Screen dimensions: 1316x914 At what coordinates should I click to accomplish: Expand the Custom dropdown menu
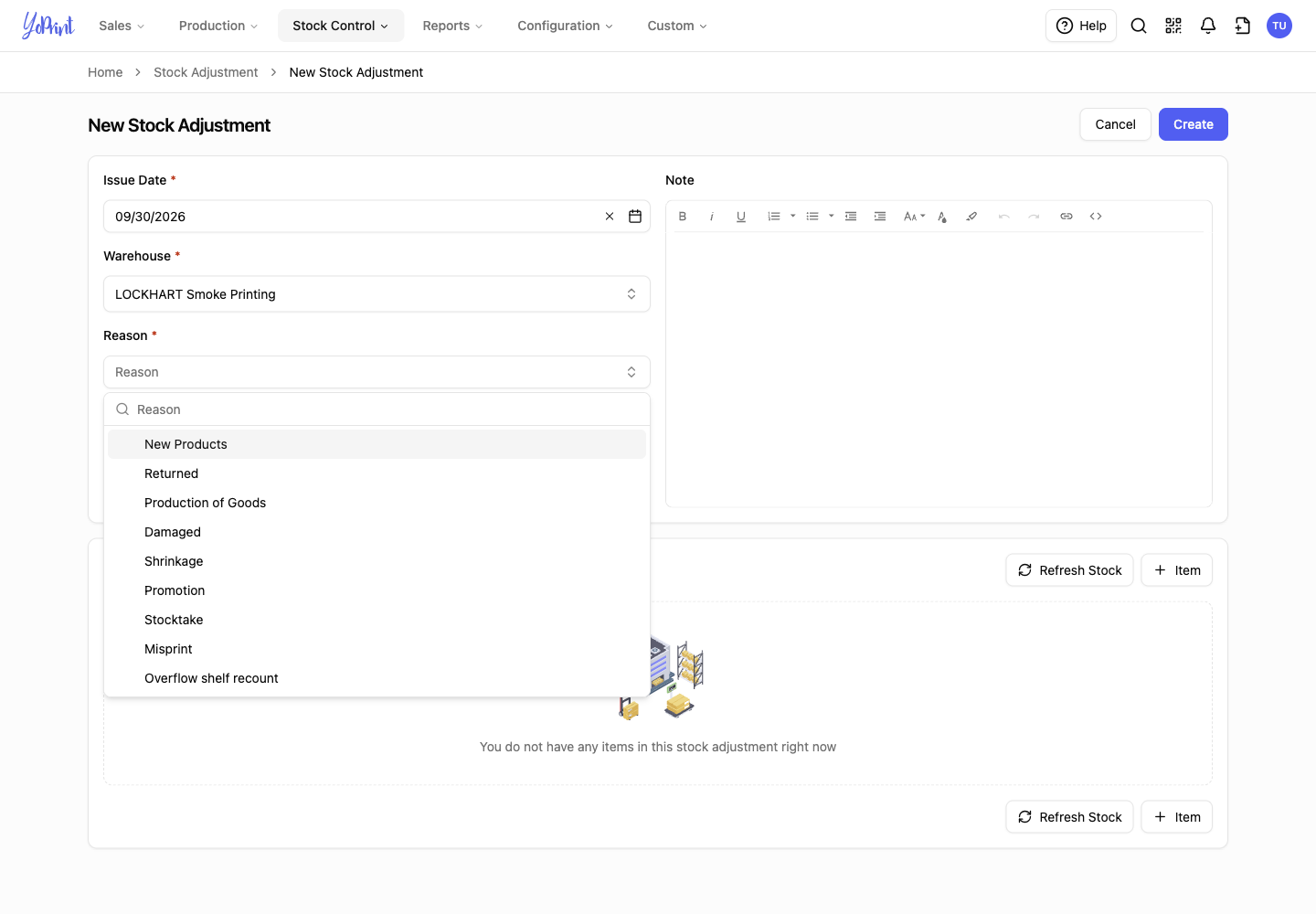tap(677, 26)
